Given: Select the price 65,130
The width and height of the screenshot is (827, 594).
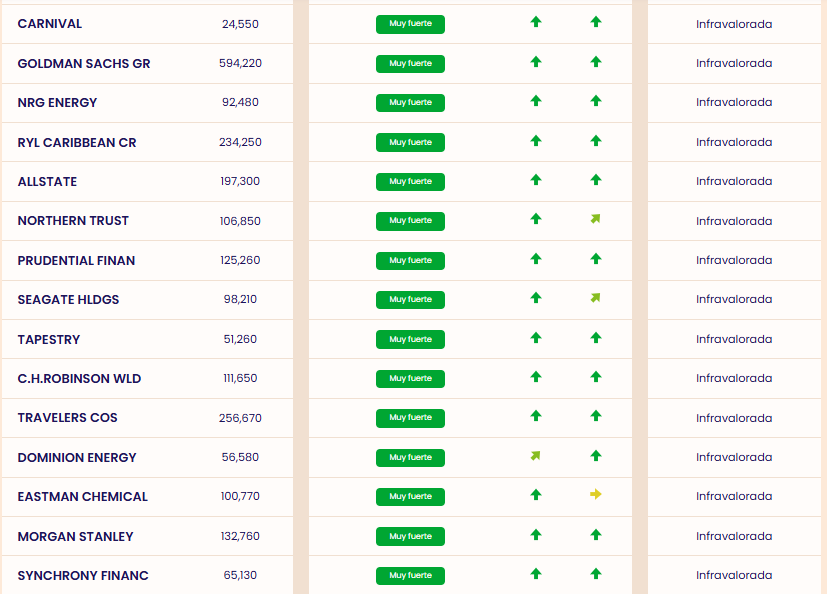Looking at the screenshot, I should tap(241, 576).
